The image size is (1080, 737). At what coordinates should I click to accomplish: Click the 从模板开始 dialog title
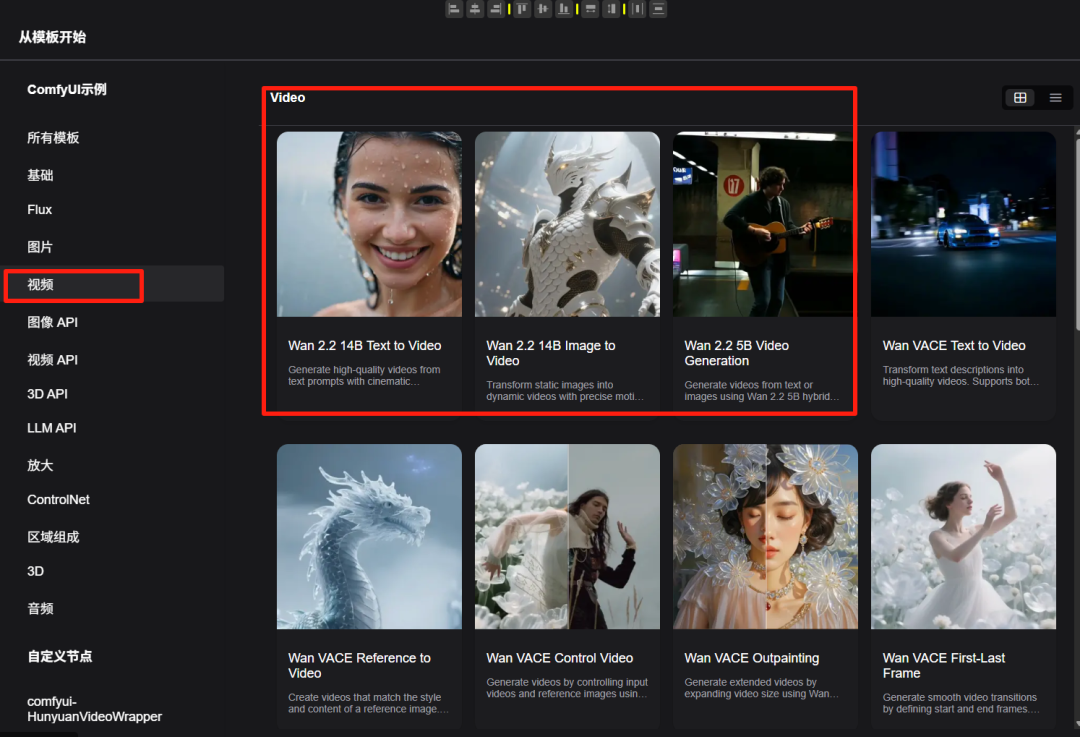tap(52, 37)
